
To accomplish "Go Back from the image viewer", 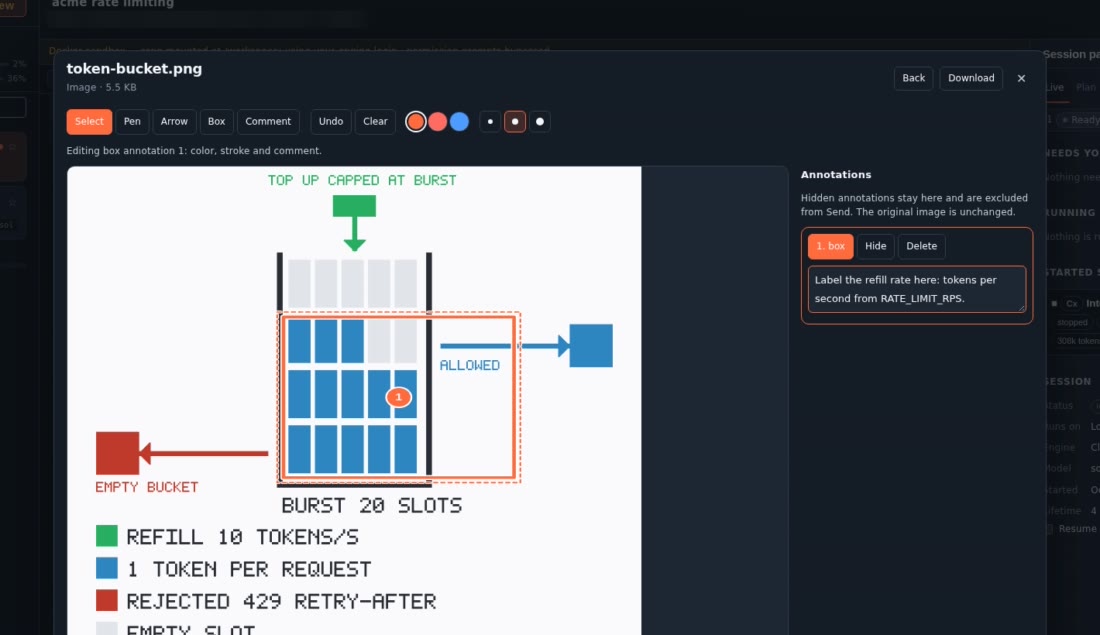I will tap(913, 78).
